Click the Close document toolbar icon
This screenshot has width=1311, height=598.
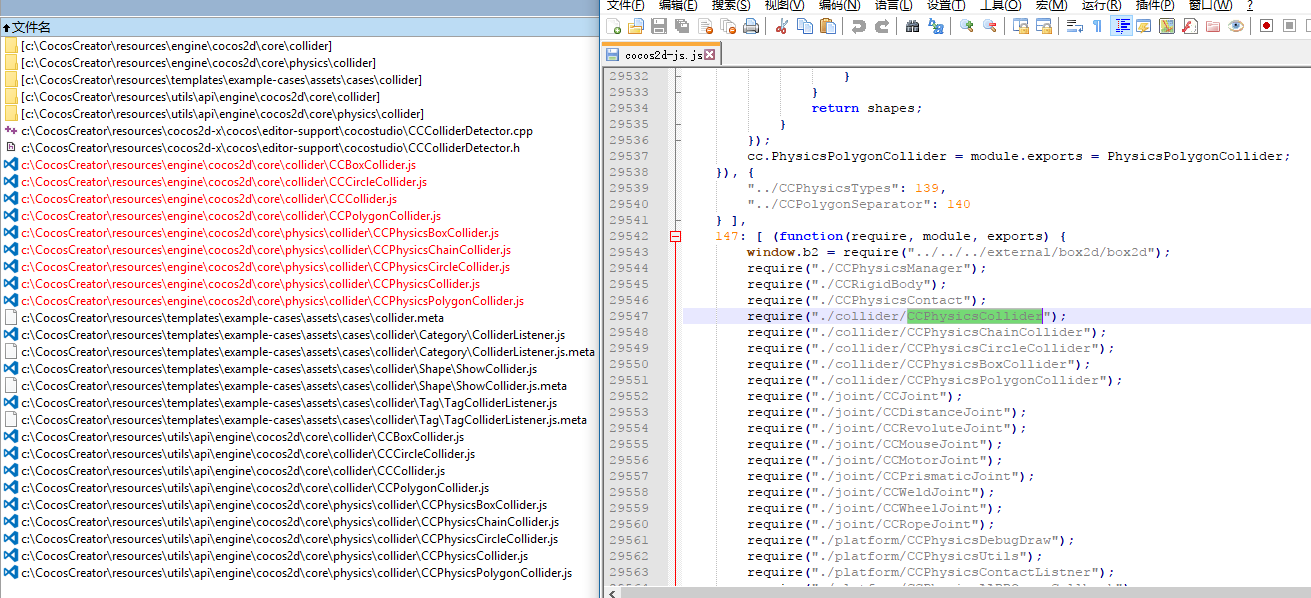point(706,26)
